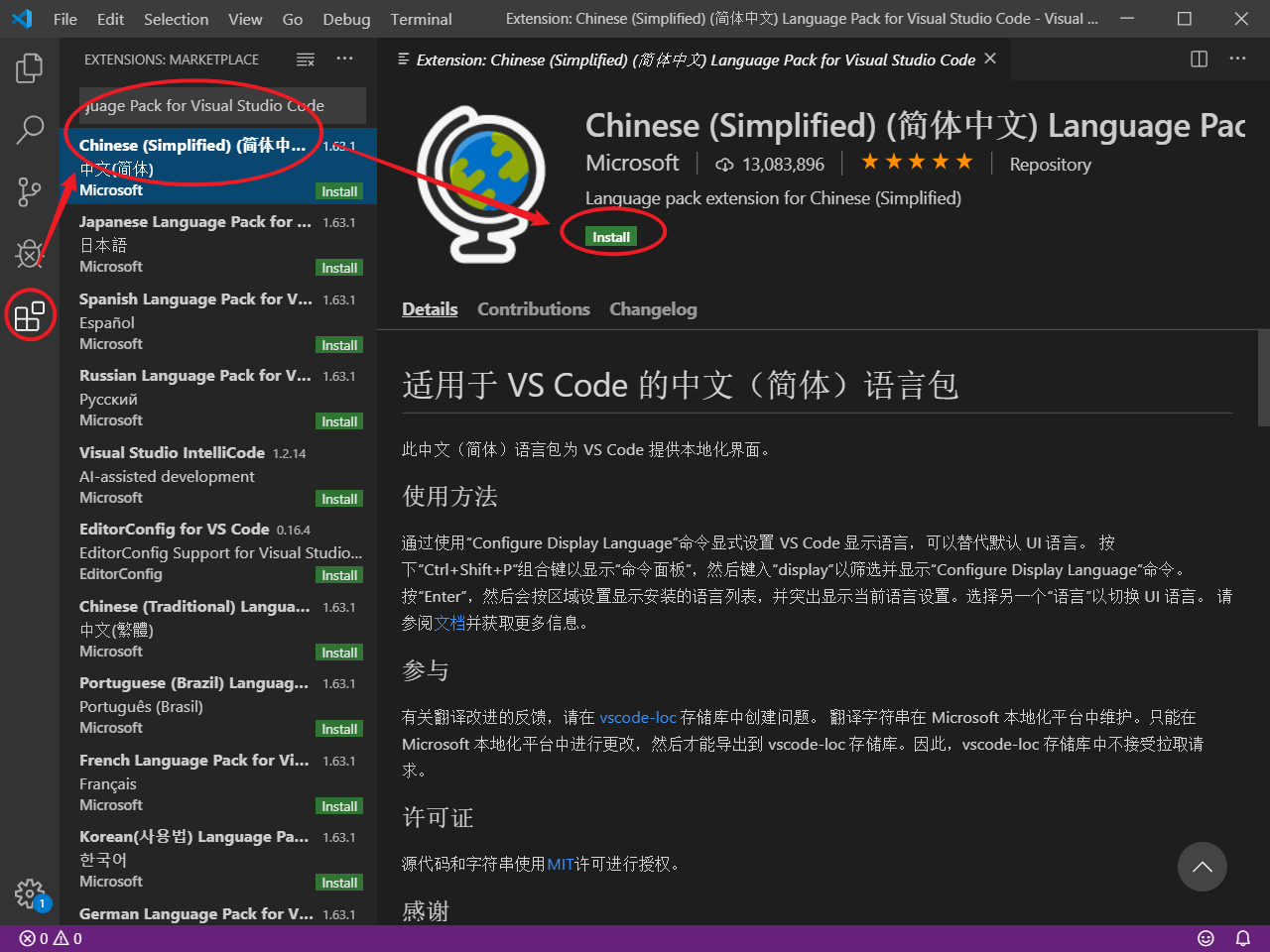Open Extensions sidebar more actions menu
Viewport: 1270px width, 952px height.
[344, 59]
